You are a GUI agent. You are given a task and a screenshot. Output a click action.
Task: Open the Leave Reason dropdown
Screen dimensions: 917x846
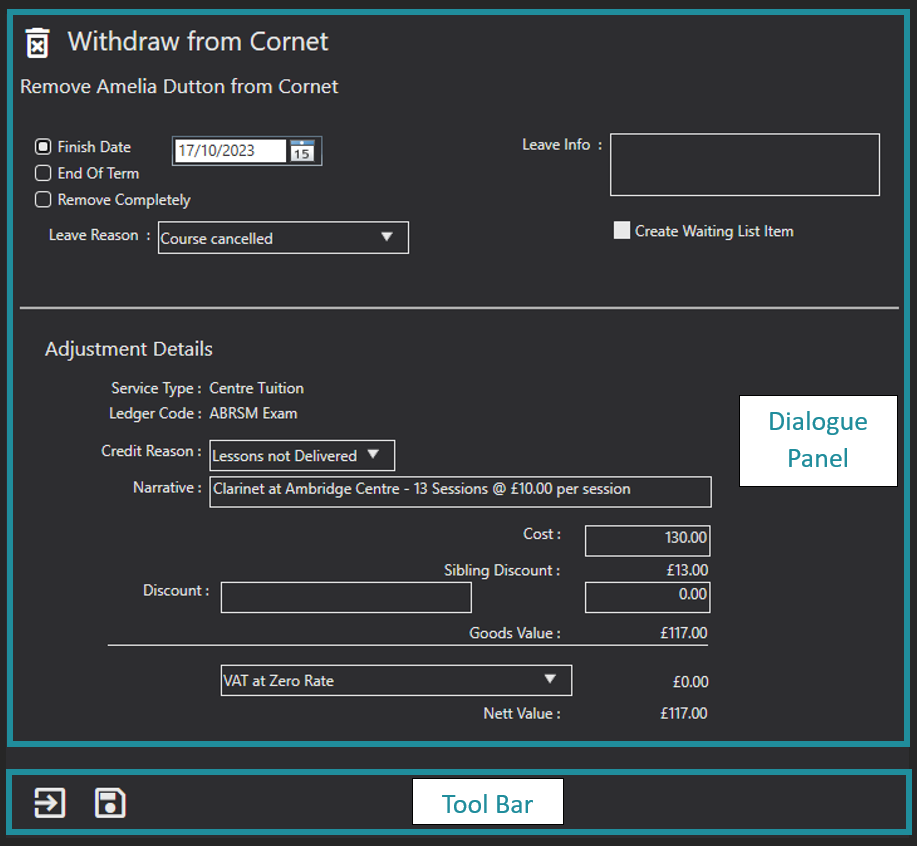283,237
